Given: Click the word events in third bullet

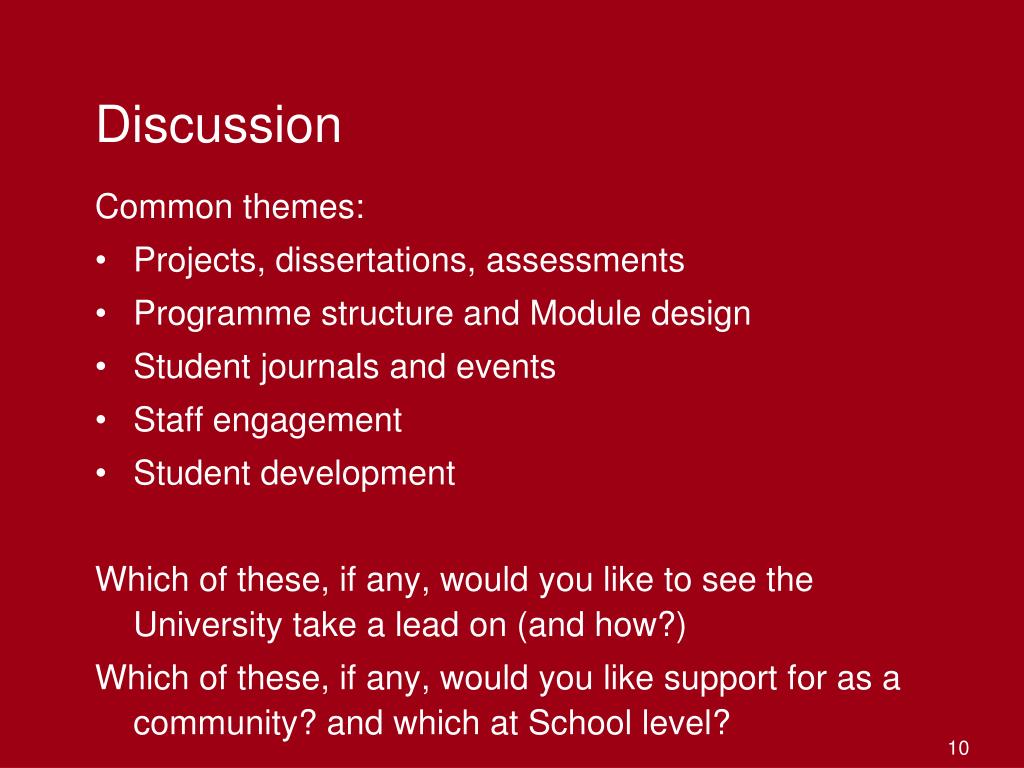Looking at the screenshot, I should (505, 366).
